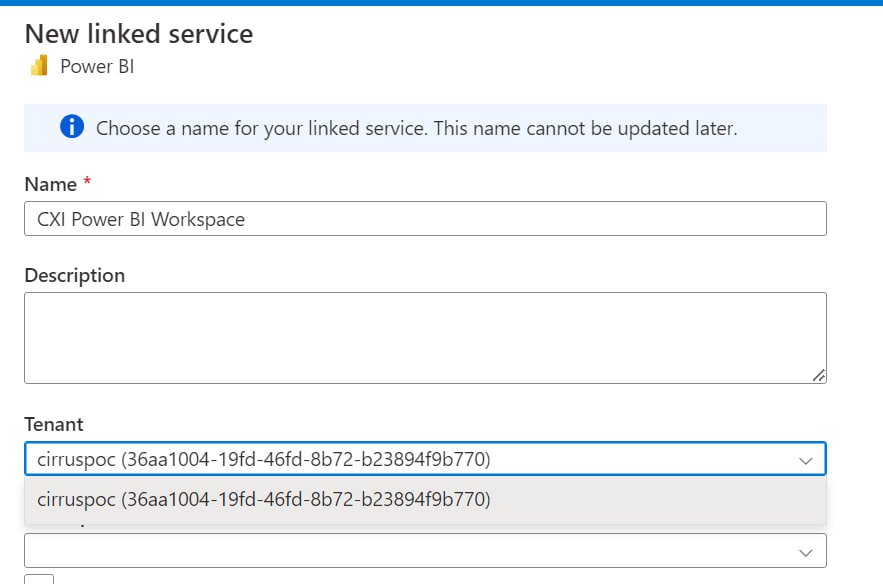
Task: Open the Tenant combo box
Action: tap(425, 459)
